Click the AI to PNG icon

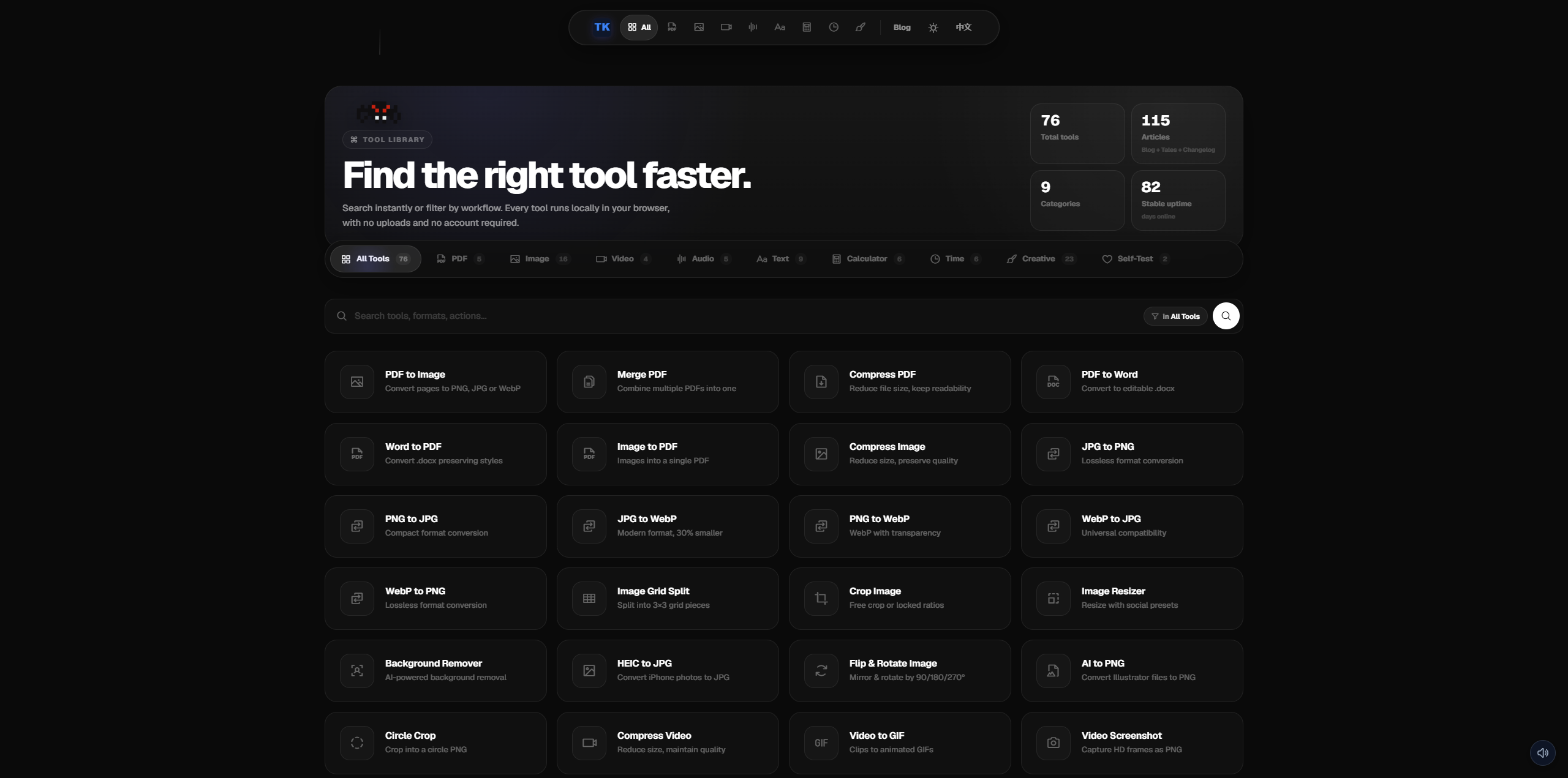1053,671
